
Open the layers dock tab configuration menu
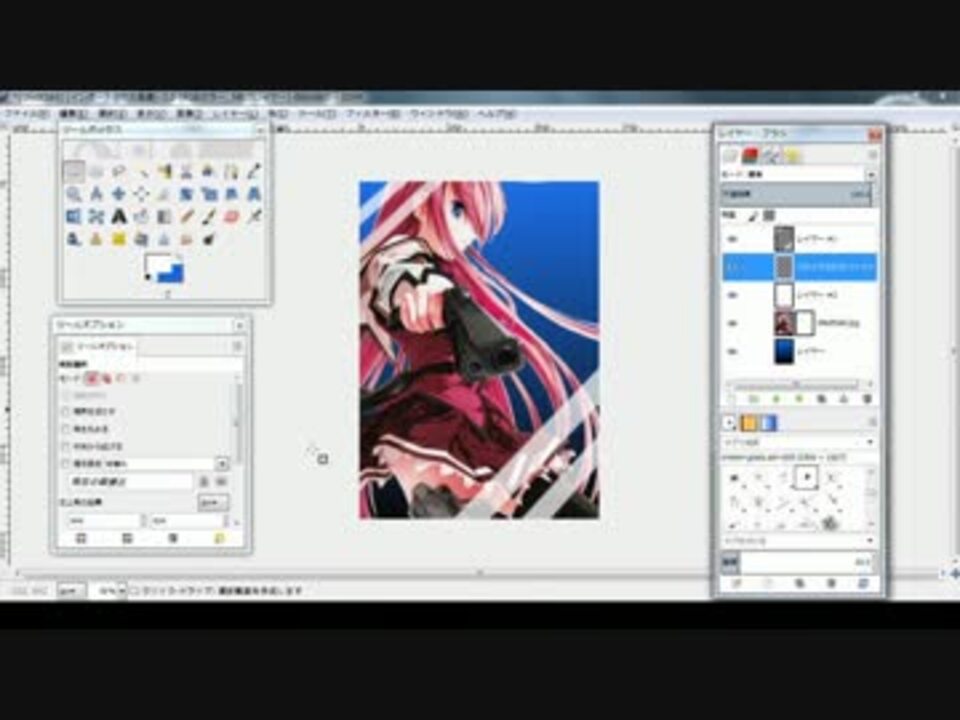click(x=872, y=156)
